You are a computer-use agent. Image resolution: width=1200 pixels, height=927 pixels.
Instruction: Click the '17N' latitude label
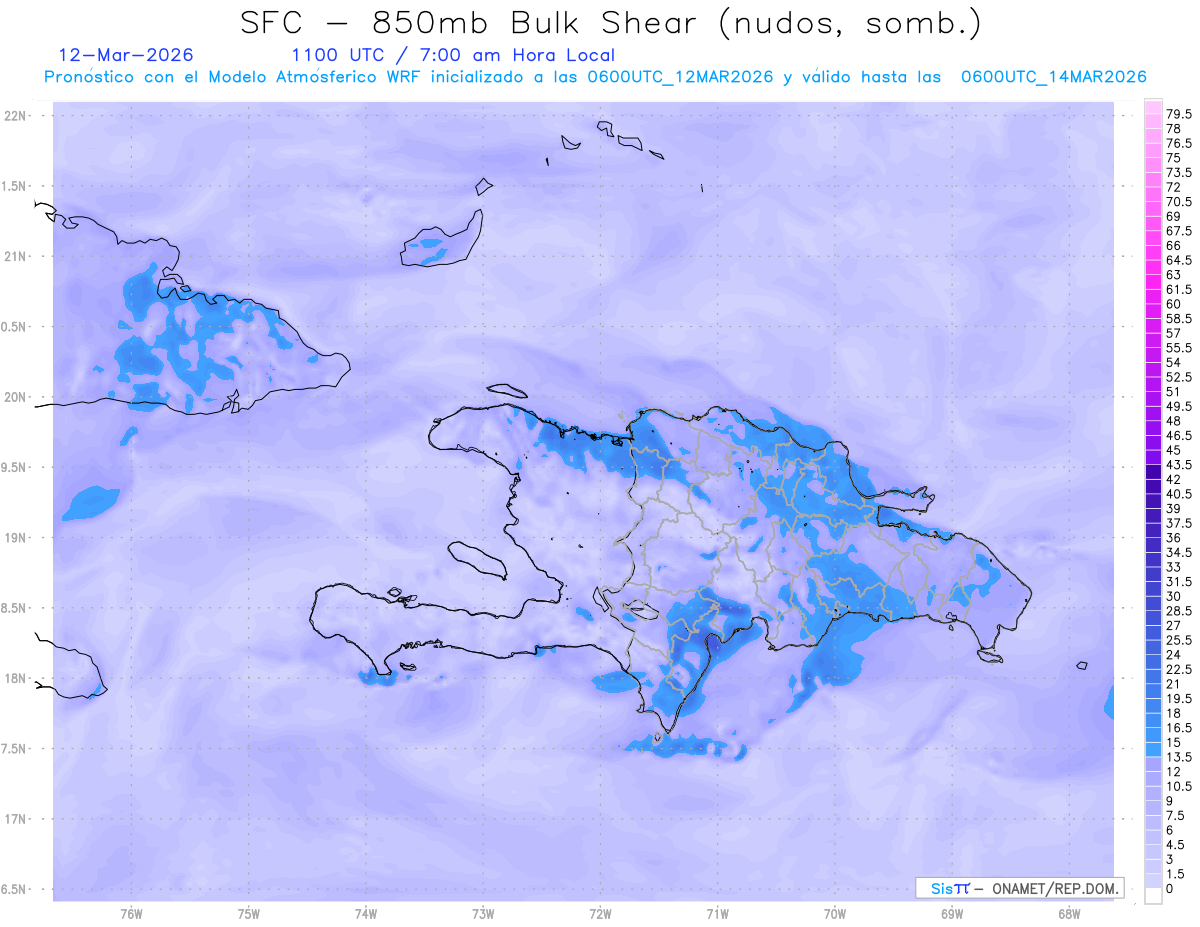pos(15,819)
